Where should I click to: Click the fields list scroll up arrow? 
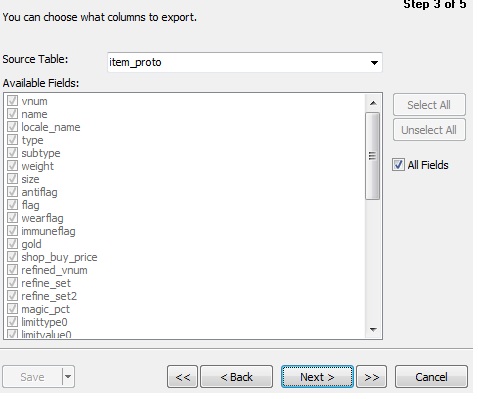tap(373, 103)
